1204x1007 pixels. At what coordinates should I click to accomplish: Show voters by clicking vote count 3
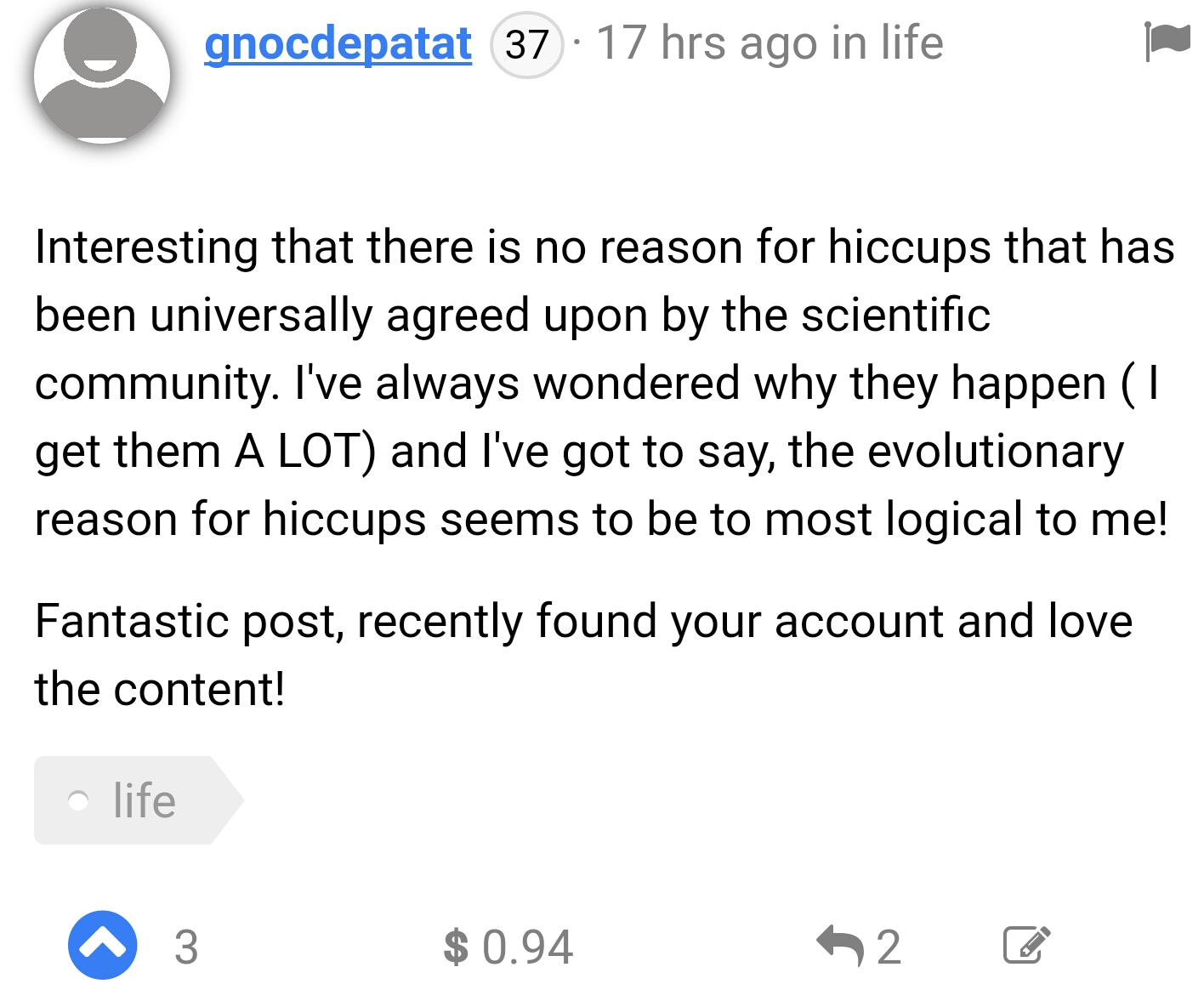pos(186,947)
